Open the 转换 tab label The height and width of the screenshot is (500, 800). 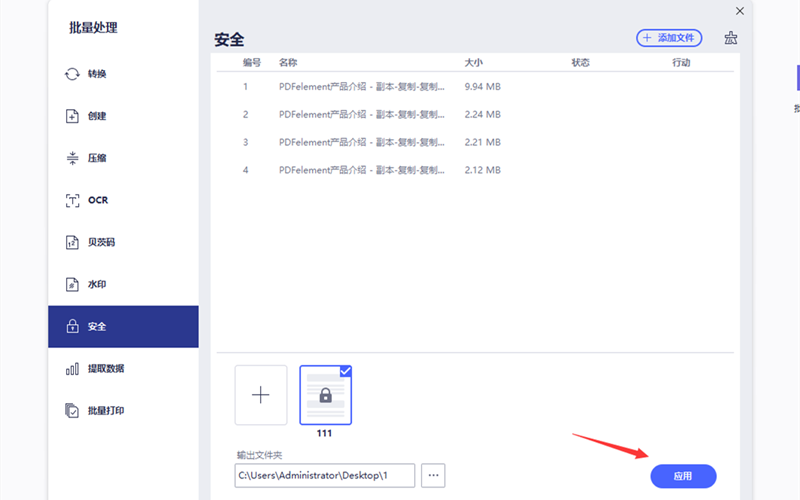click(97, 74)
